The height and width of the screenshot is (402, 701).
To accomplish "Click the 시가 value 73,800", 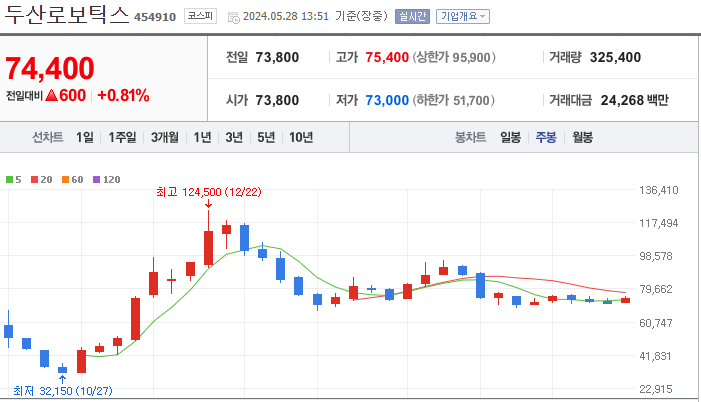I will coord(277,100).
